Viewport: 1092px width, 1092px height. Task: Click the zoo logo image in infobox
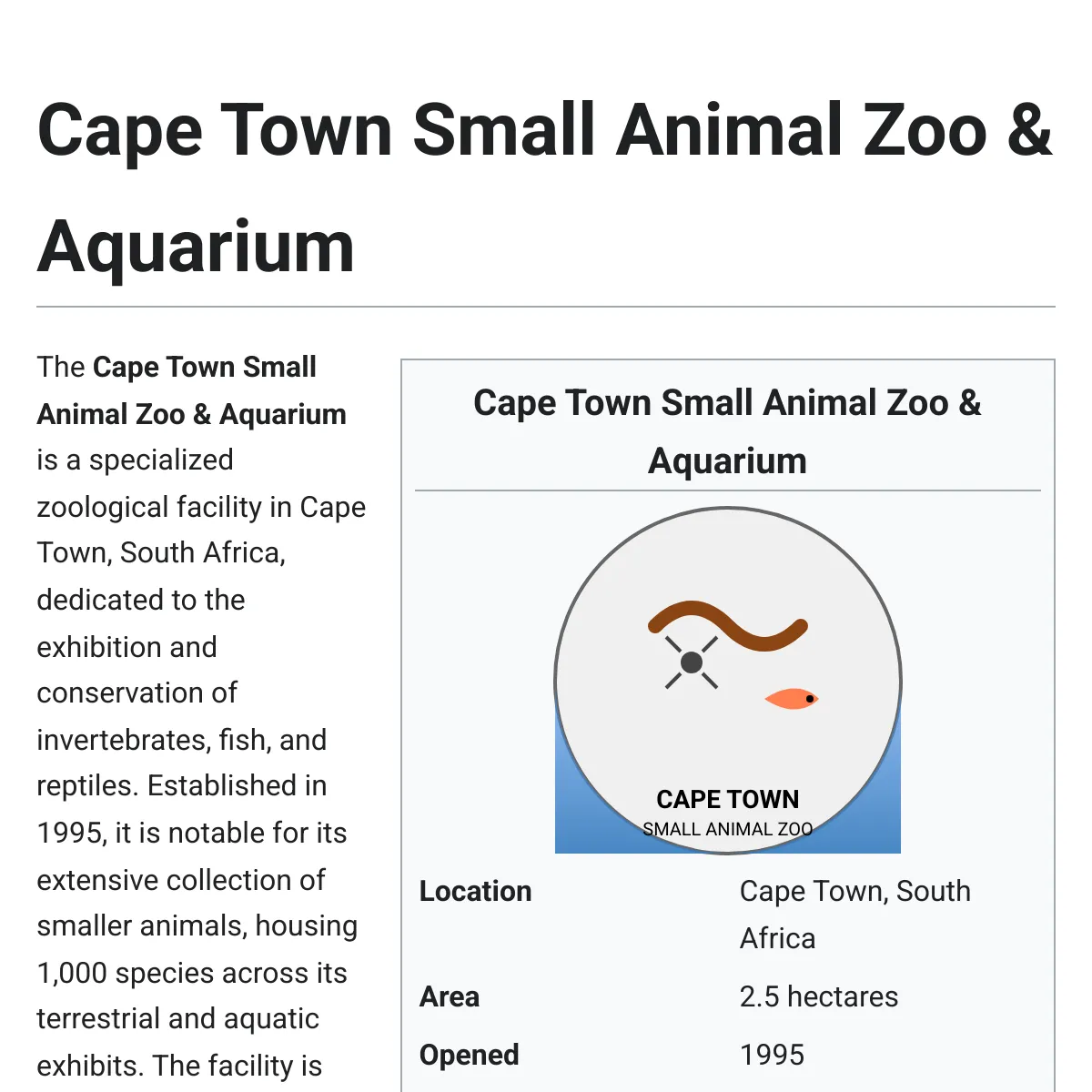point(728,680)
